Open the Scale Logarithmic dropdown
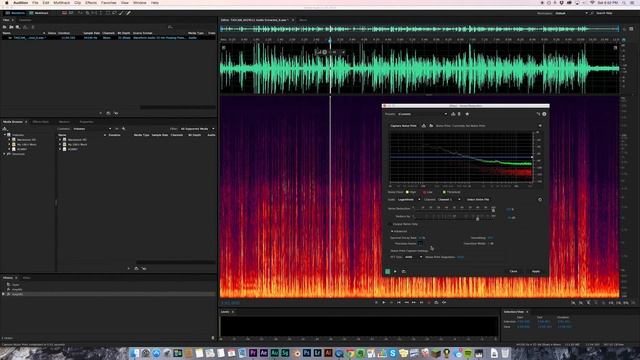Viewport: 640px width, 360px height. pyautogui.click(x=409, y=200)
